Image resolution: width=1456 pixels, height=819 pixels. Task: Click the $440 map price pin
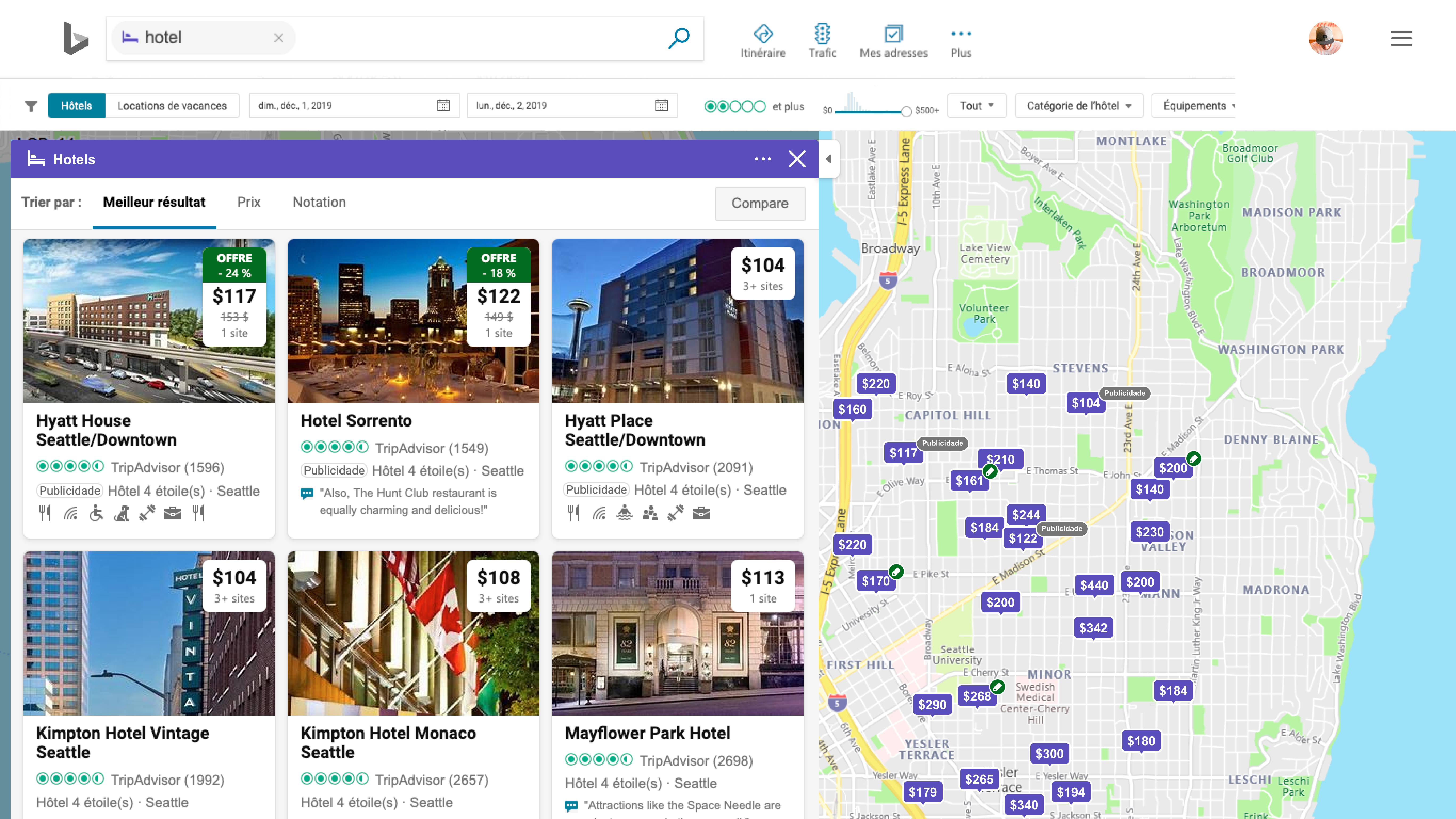coord(1094,585)
